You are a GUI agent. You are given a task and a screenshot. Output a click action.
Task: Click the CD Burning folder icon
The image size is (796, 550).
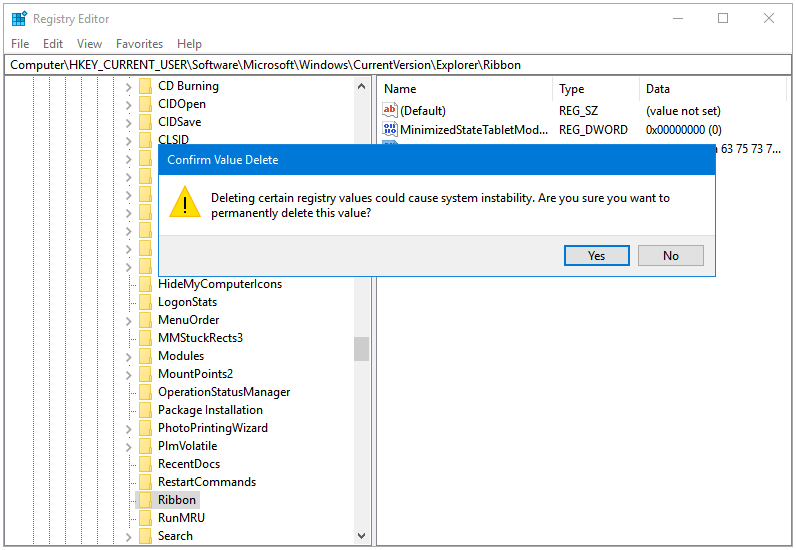coord(145,86)
